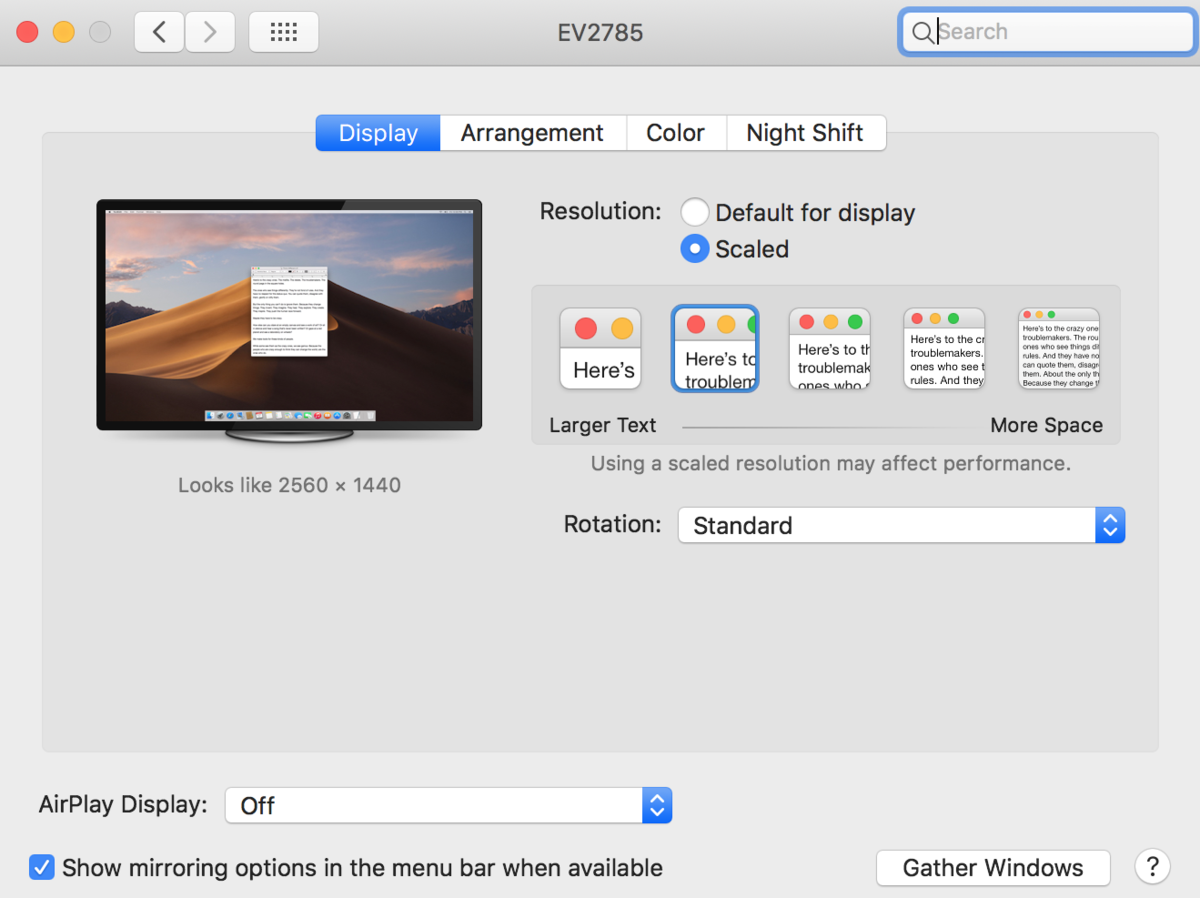Open help with the question mark button
This screenshot has height=898, width=1200.
(x=1152, y=866)
